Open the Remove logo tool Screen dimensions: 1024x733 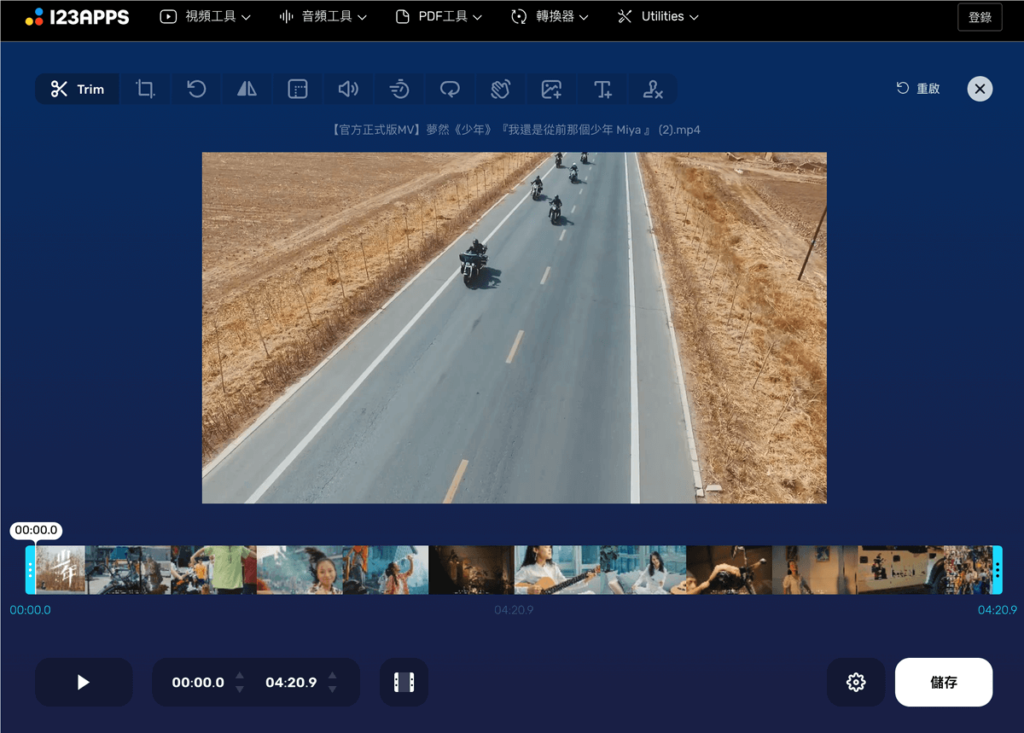653,89
